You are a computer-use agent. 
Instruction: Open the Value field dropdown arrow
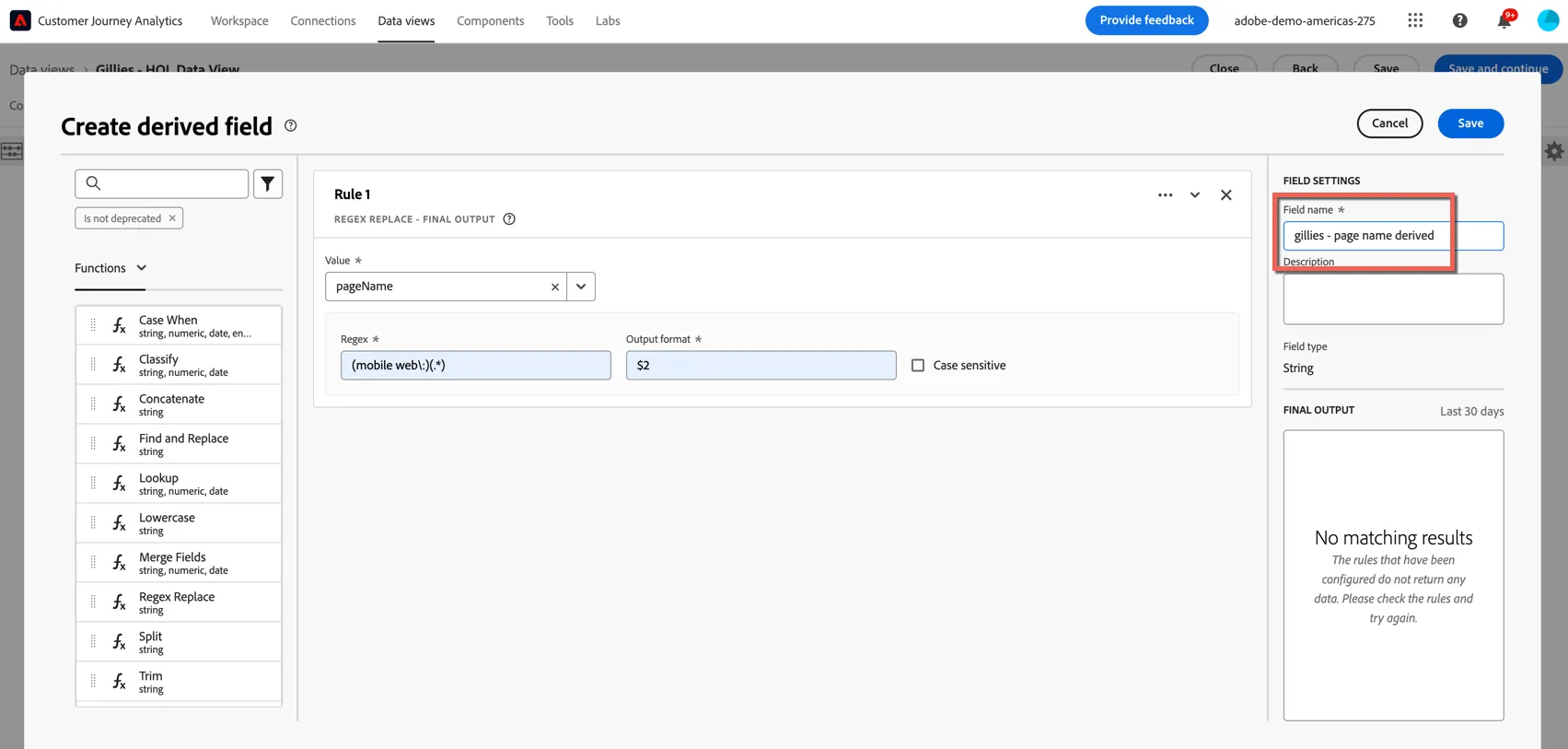pos(581,287)
